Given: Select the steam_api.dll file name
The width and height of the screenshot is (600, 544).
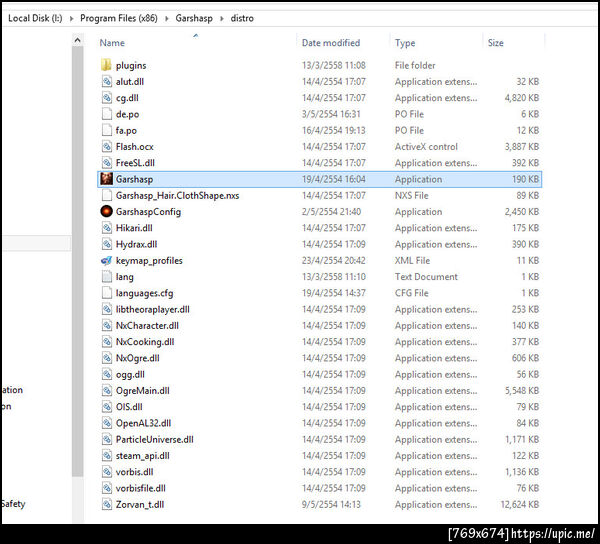Looking at the screenshot, I should coord(143,456).
